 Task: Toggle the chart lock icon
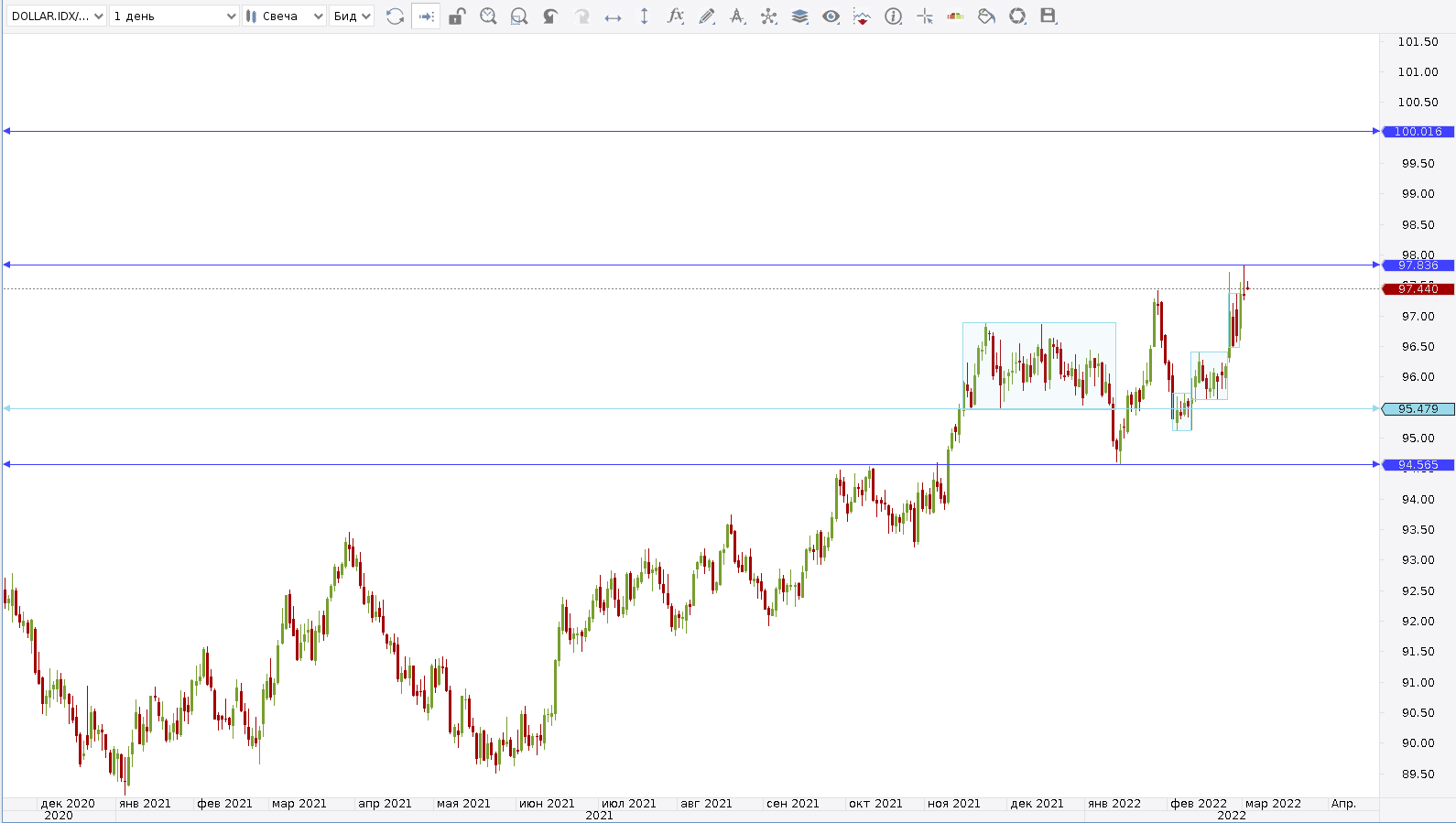457,16
